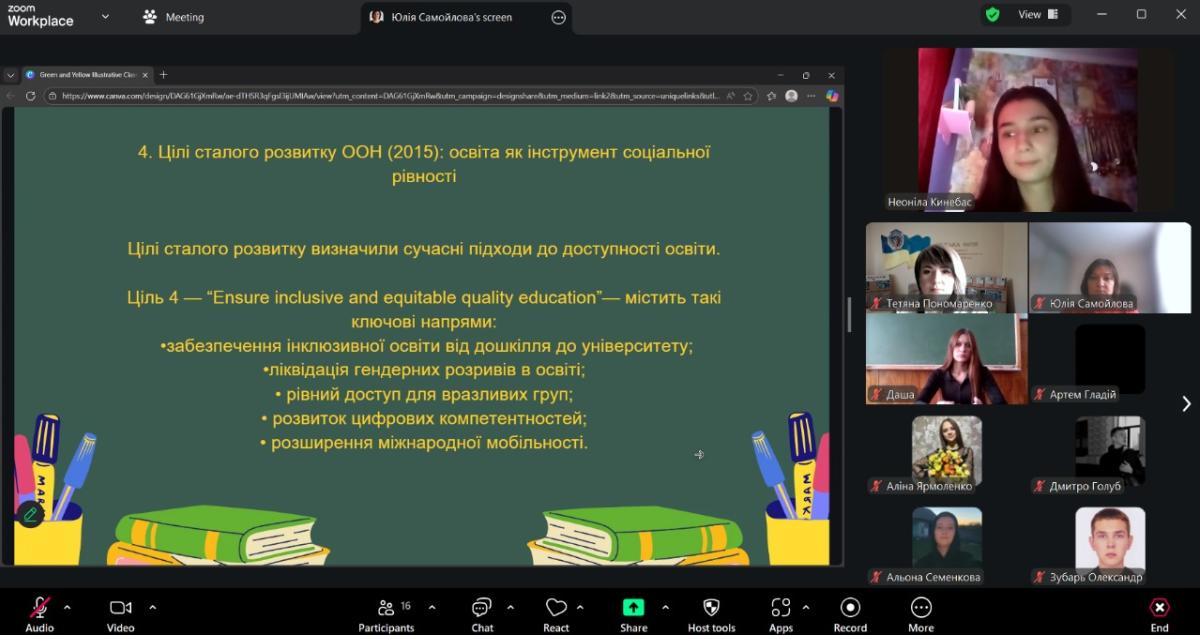Select Неоніла Кинебас video thumbnail
Viewport: 1200px width, 635px height.
(1027, 130)
